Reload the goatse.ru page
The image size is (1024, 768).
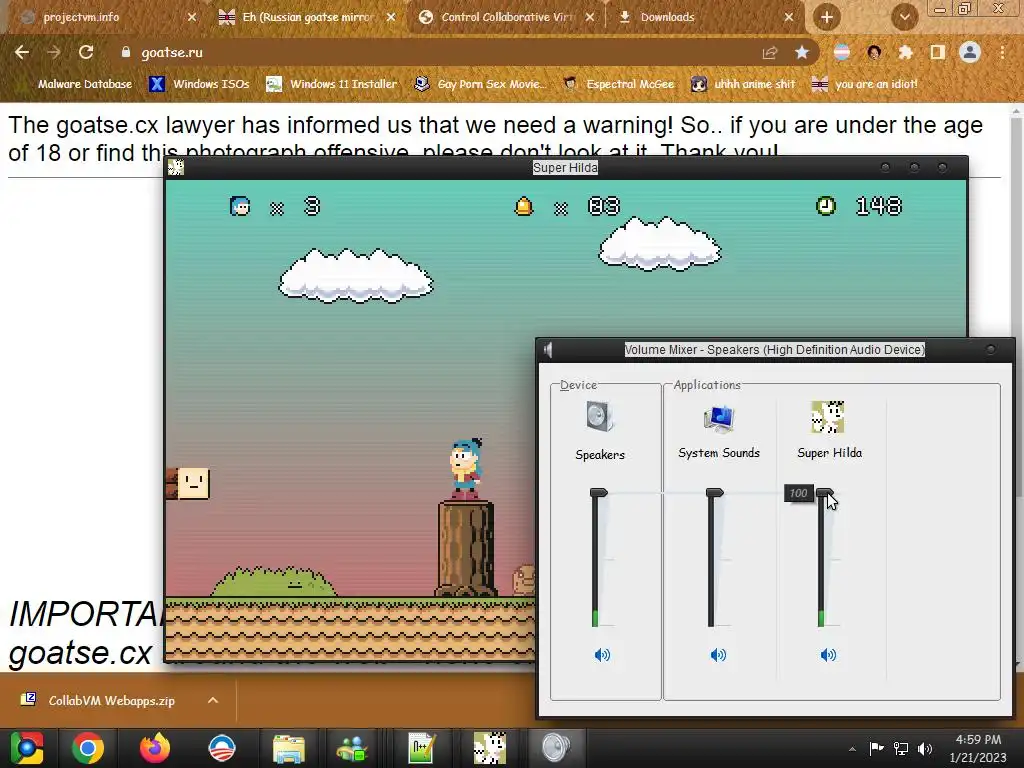86,52
